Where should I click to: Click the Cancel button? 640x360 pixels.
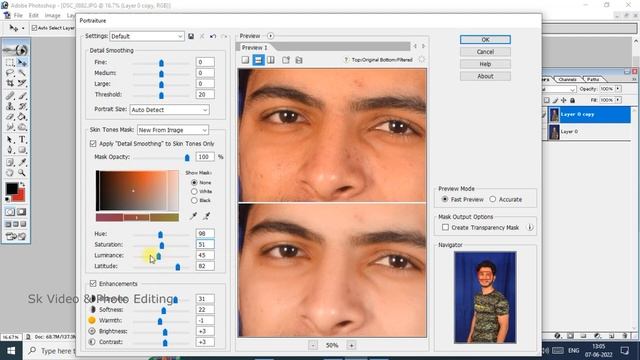pyautogui.click(x=485, y=52)
